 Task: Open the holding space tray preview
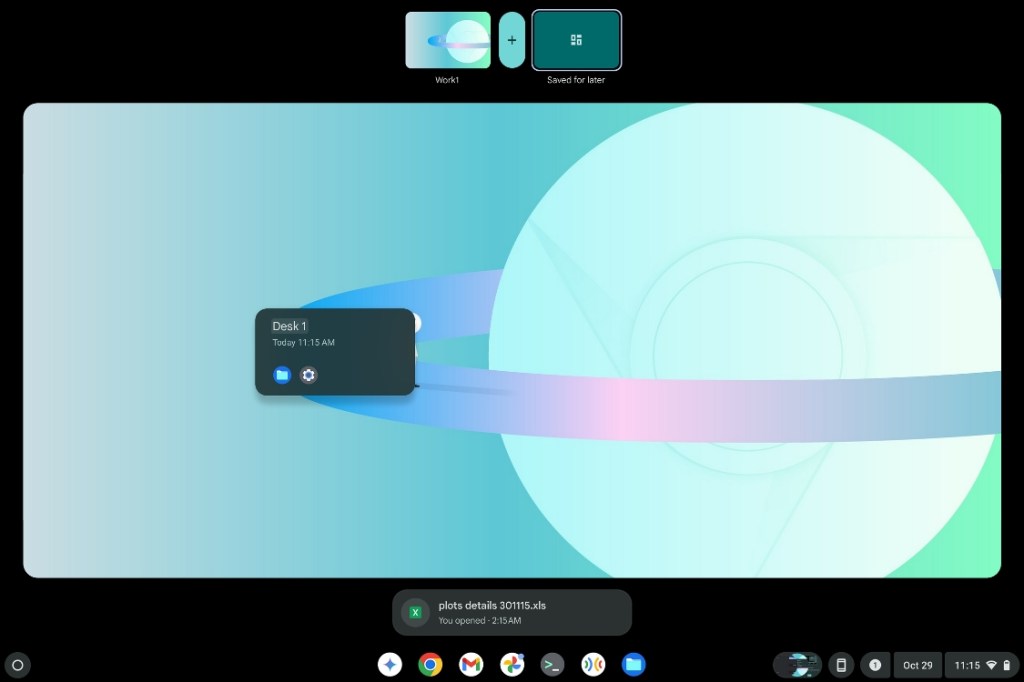[798, 665]
